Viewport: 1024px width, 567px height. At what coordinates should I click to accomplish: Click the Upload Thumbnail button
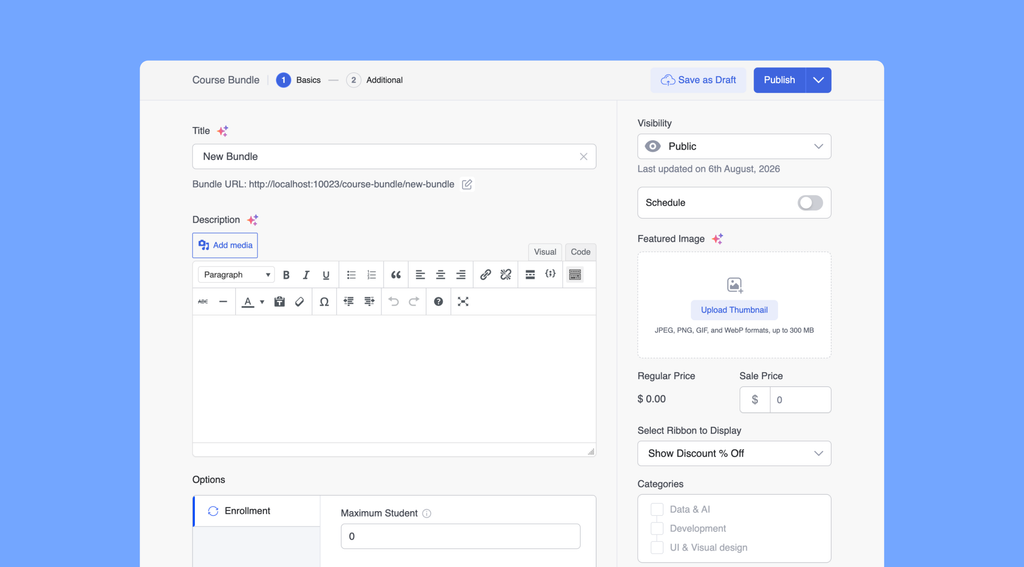coord(734,310)
